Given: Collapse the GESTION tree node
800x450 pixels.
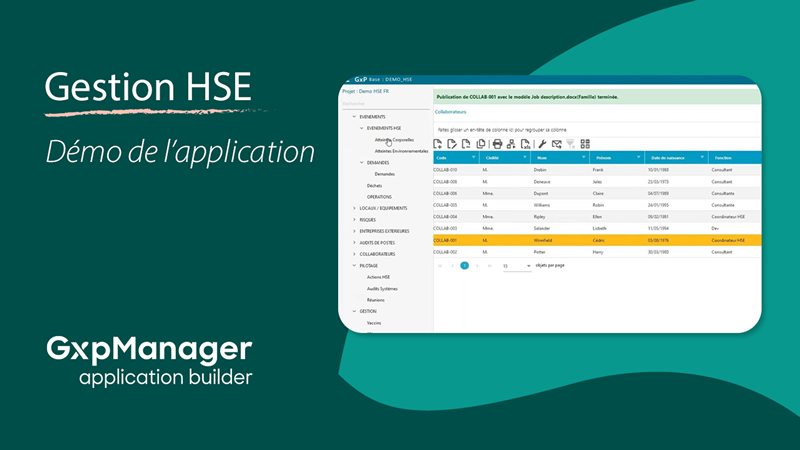Looking at the screenshot, I should 354,311.
